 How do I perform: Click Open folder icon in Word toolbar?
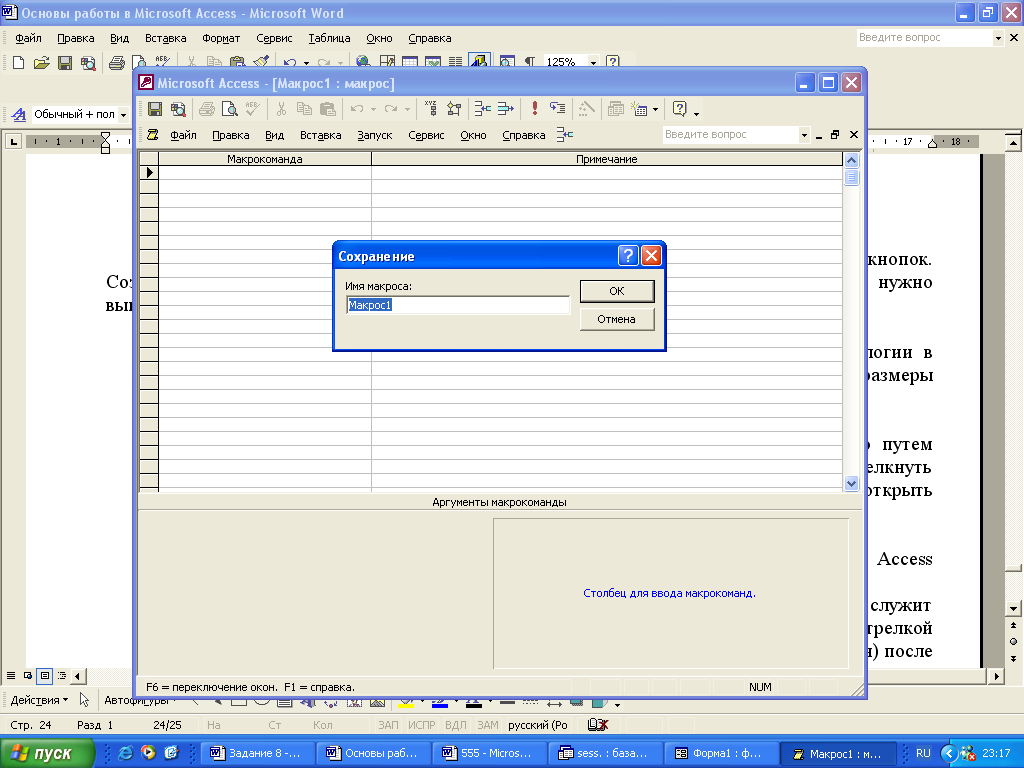pyautogui.click(x=41, y=63)
